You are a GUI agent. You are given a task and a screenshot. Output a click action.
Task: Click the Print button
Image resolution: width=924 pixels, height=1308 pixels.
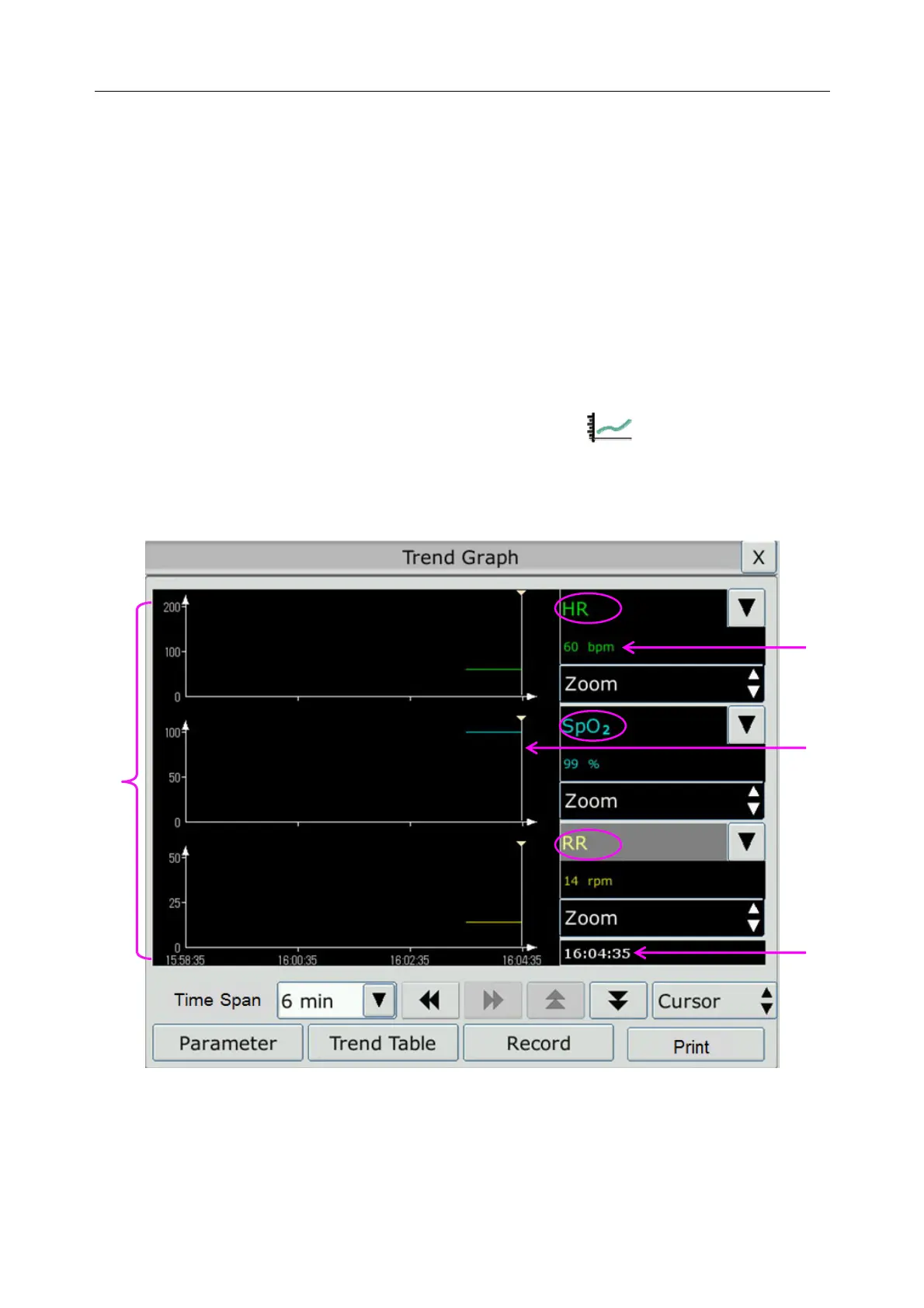coord(696,1045)
